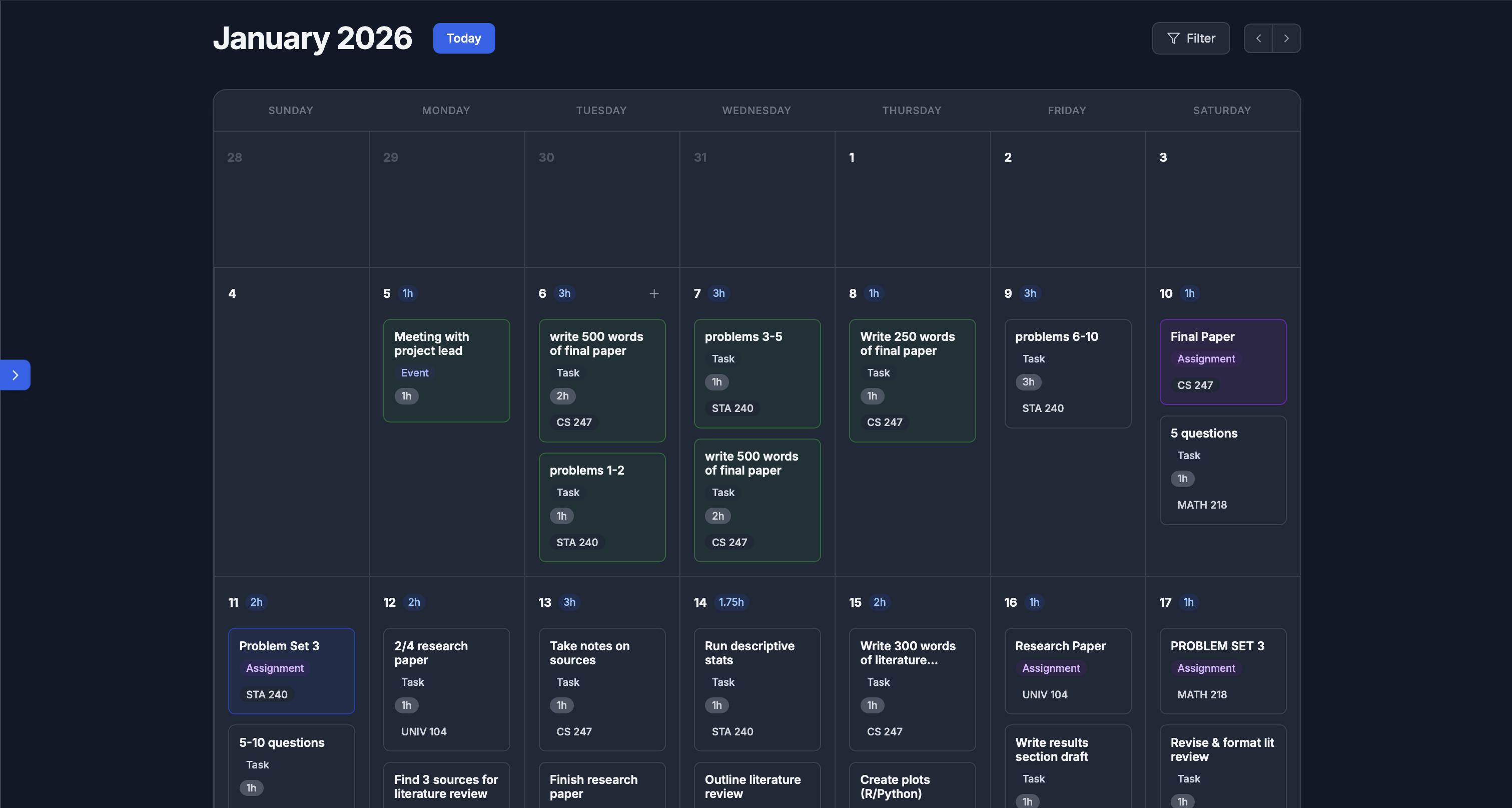Click the Today button
The image size is (1512, 808).
pyautogui.click(x=463, y=38)
